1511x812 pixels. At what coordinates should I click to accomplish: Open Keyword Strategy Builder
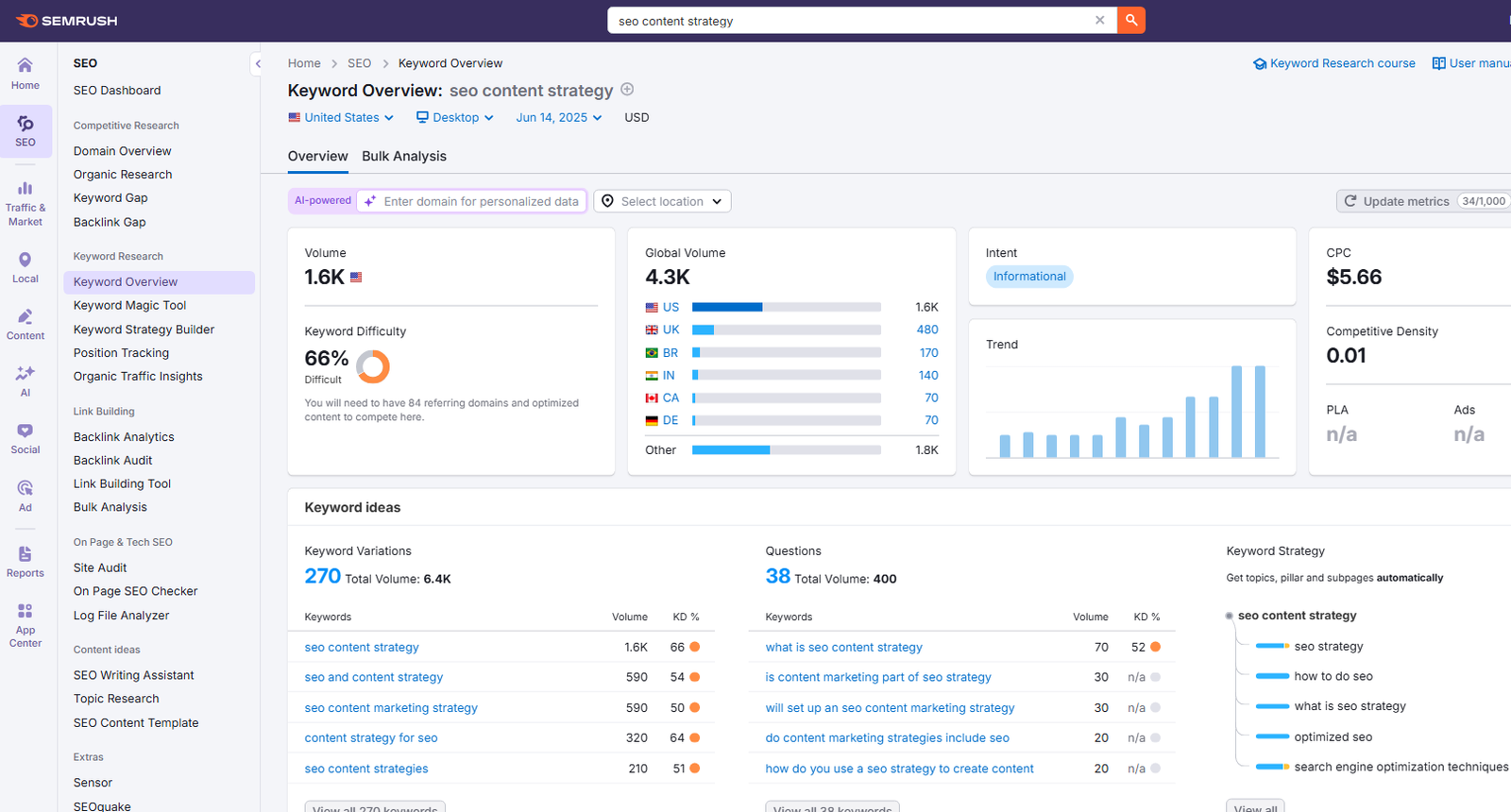click(144, 330)
